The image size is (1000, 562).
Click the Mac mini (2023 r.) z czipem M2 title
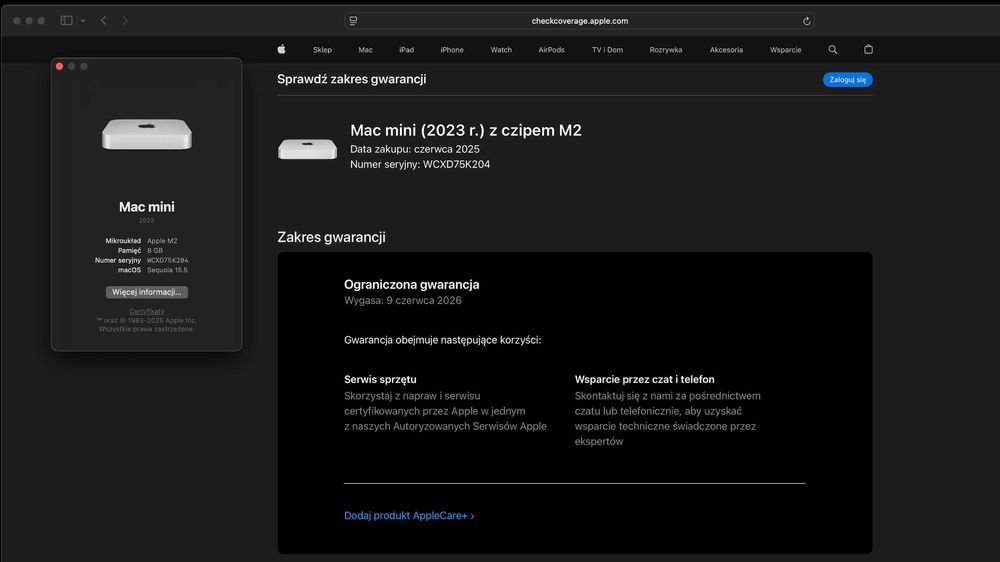coord(466,130)
